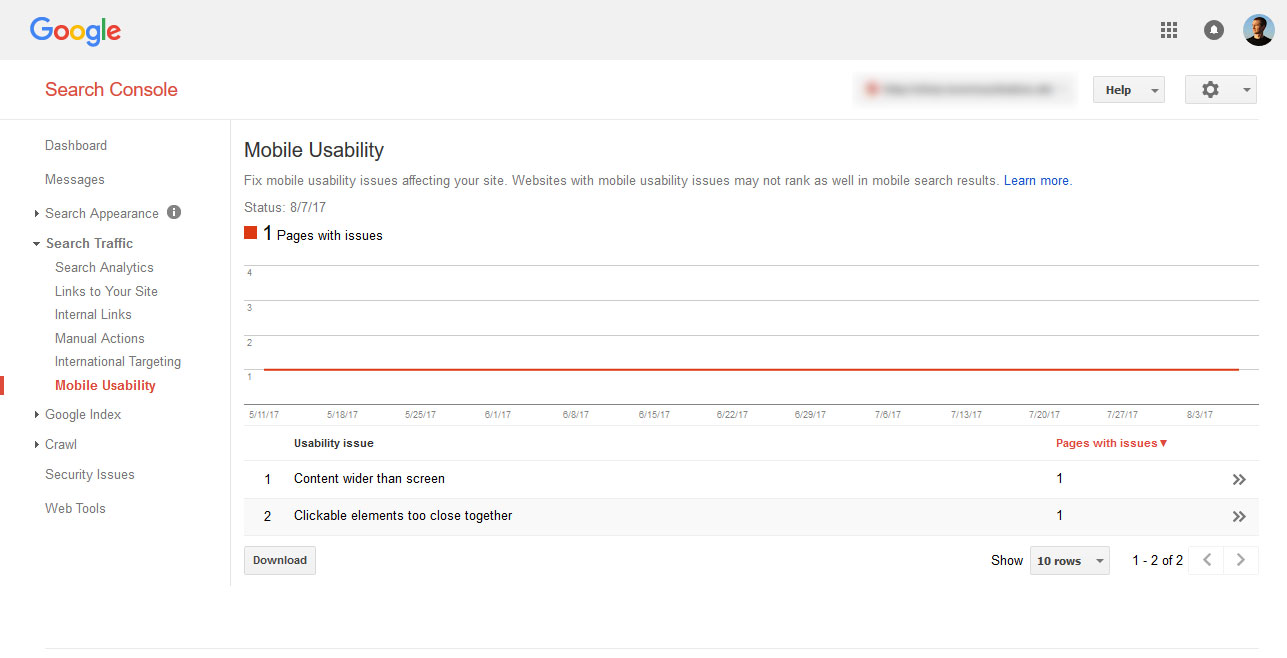Click the Download button
The height and width of the screenshot is (658, 1287).
pos(280,560)
